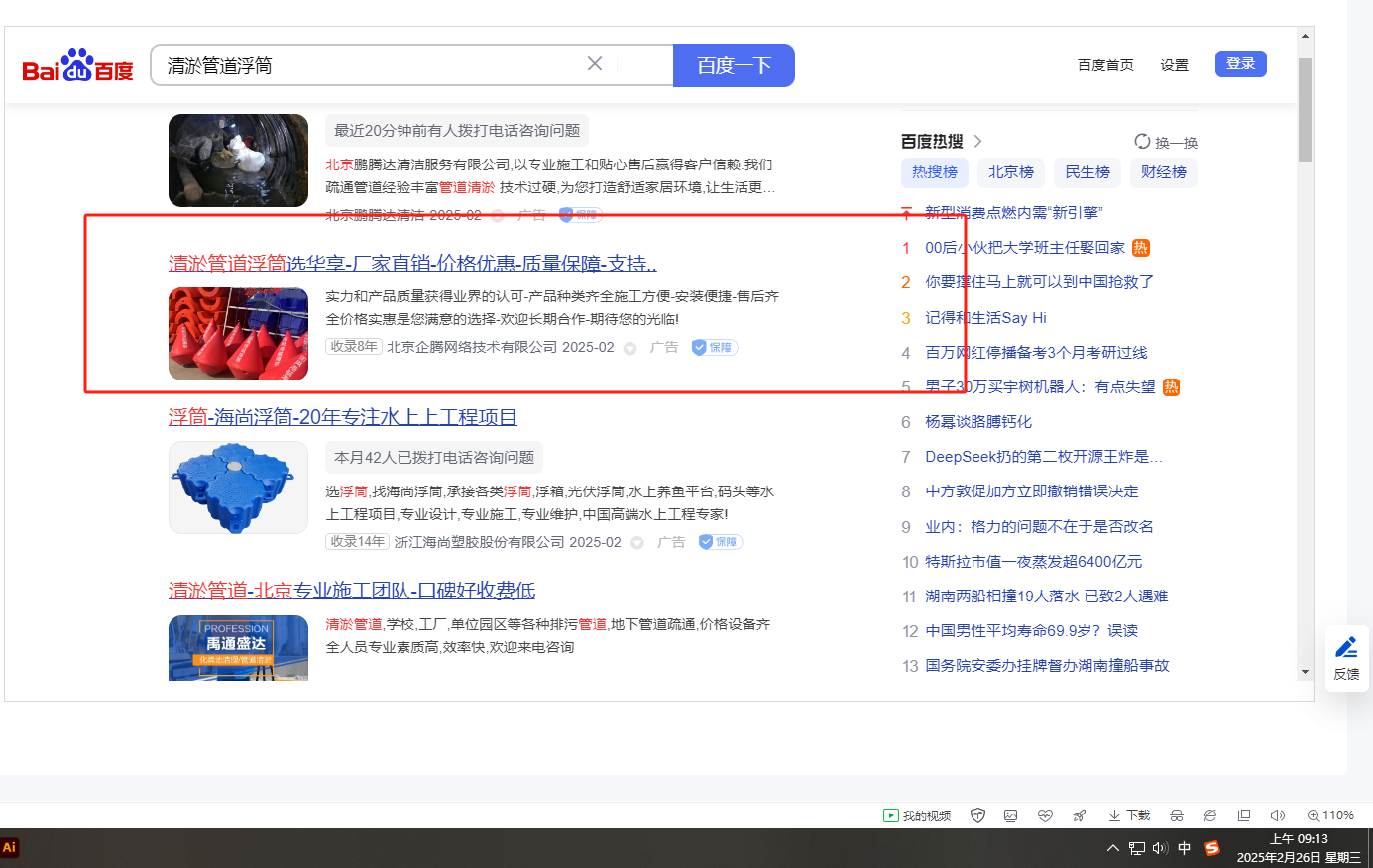Expand dropdown arrow beside 北京企腾网络技术有限公司 ad
This screenshot has width=1373, height=868.
tap(629, 348)
